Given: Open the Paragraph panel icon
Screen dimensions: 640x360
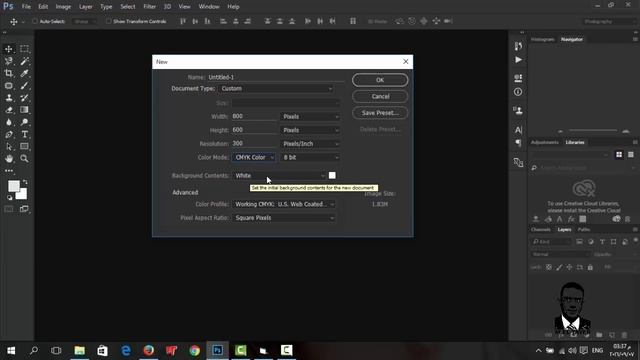Looking at the screenshot, I should pos(518,143).
